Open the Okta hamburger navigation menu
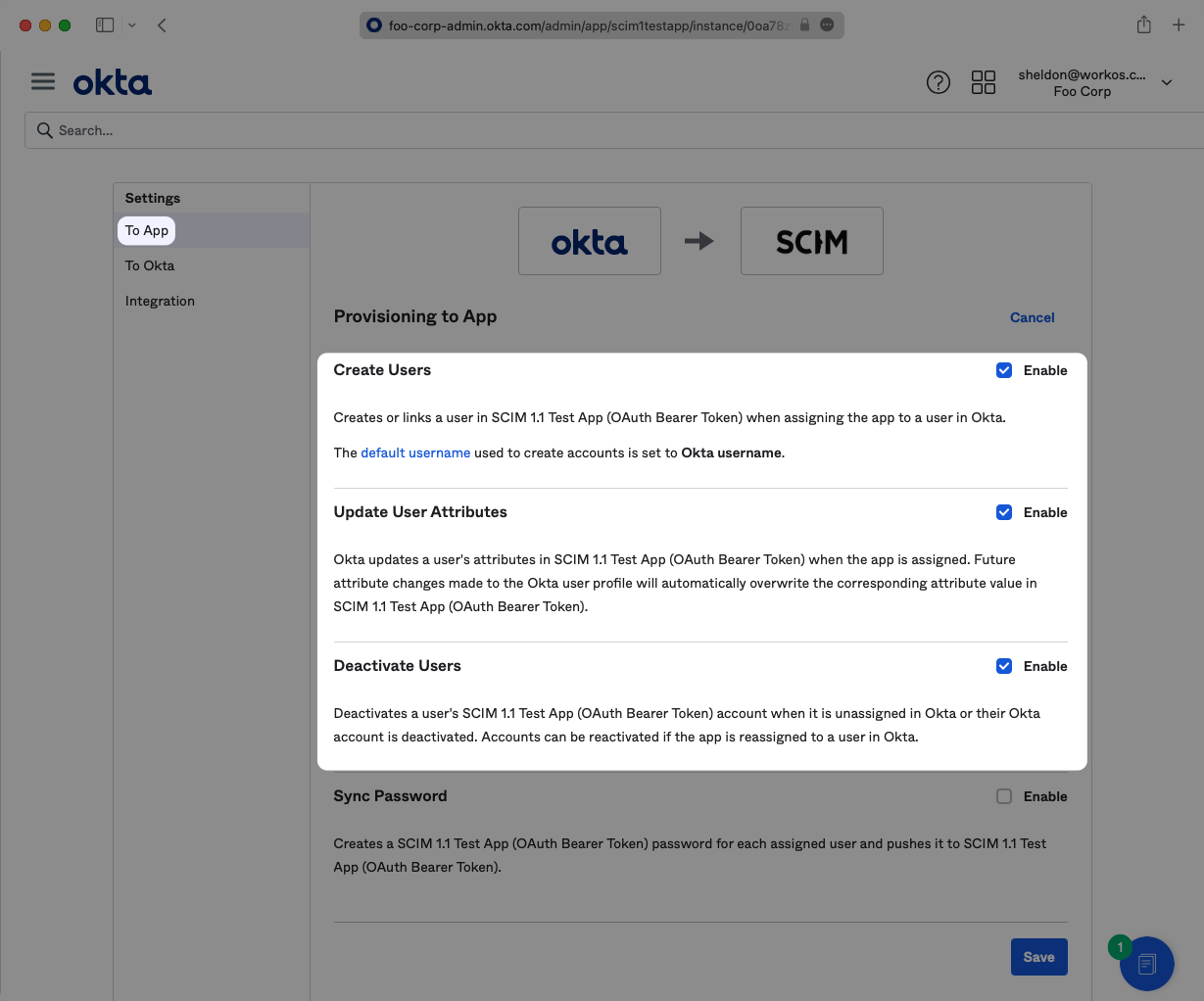Image resolution: width=1204 pixels, height=1001 pixels. (43, 81)
